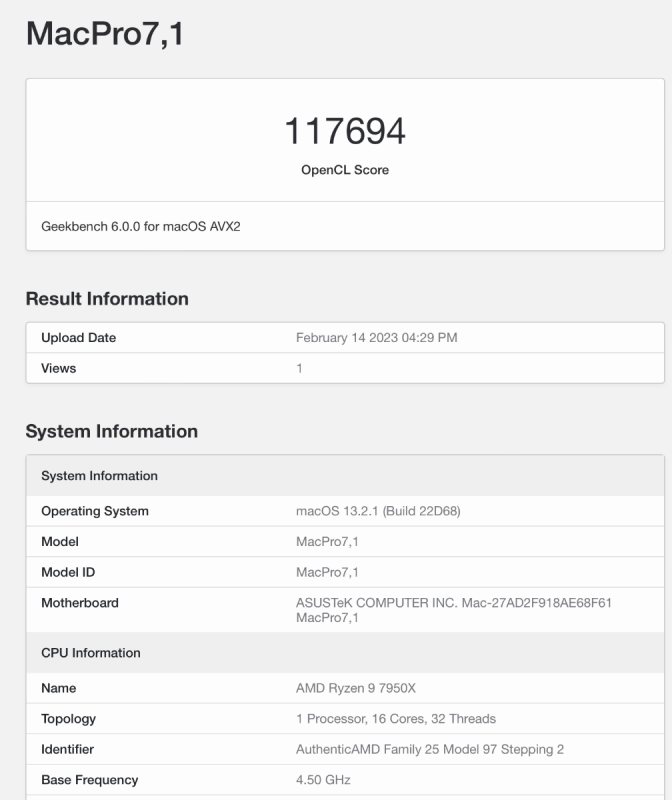Select the ASUSTeK COMPUTER INC. motherboard value

tap(454, 610)
